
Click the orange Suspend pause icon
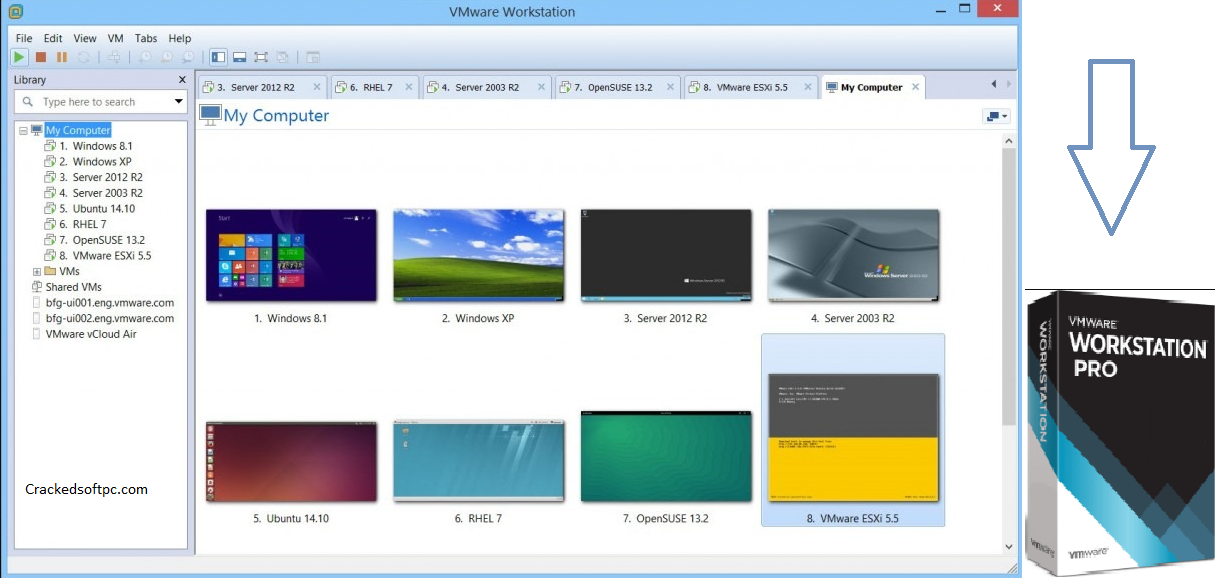coord(62,57)
